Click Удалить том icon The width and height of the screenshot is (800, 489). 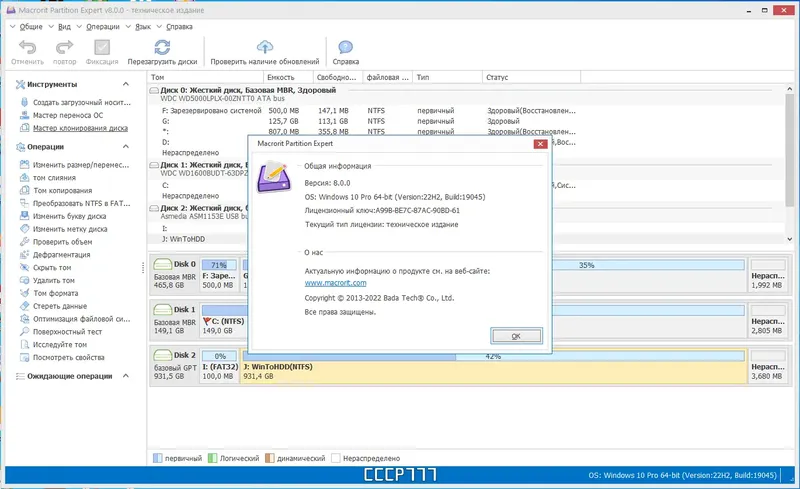click(24, 280)
